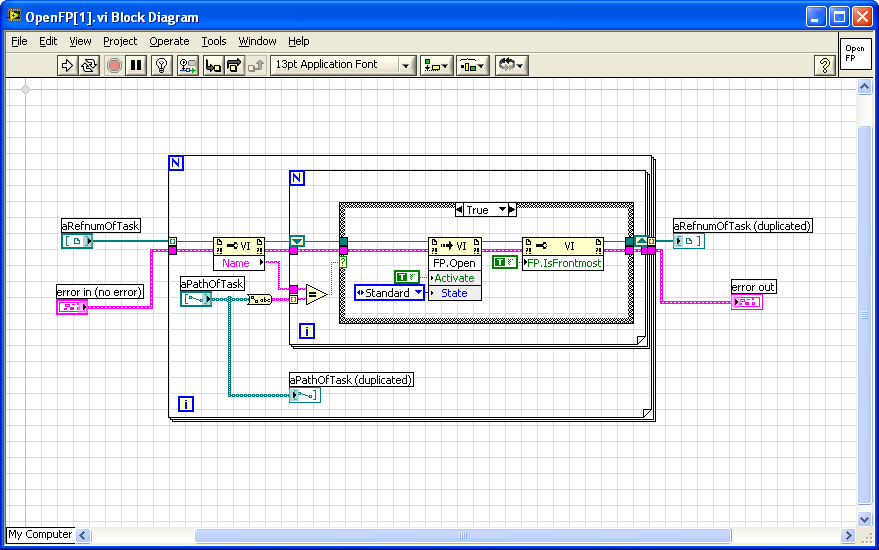Open the Align Objects dropdown

tap(435, 65)
